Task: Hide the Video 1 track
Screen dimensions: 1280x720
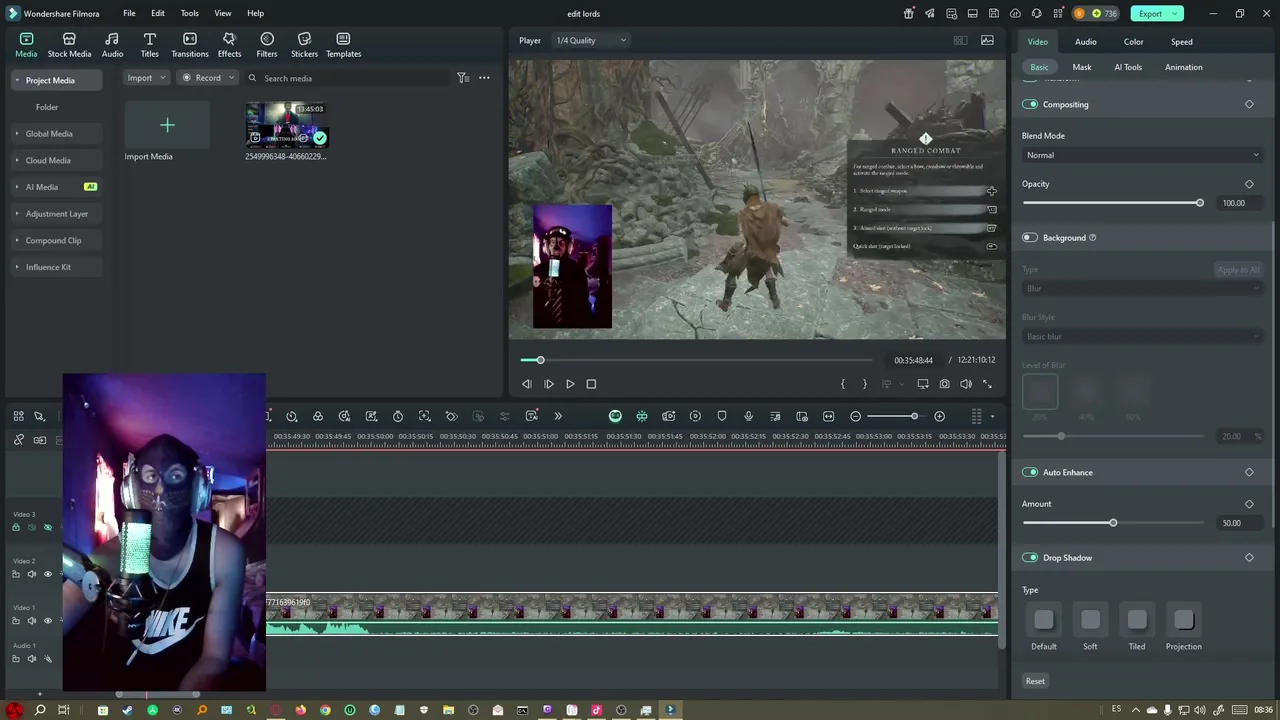Action: [47, 621]
